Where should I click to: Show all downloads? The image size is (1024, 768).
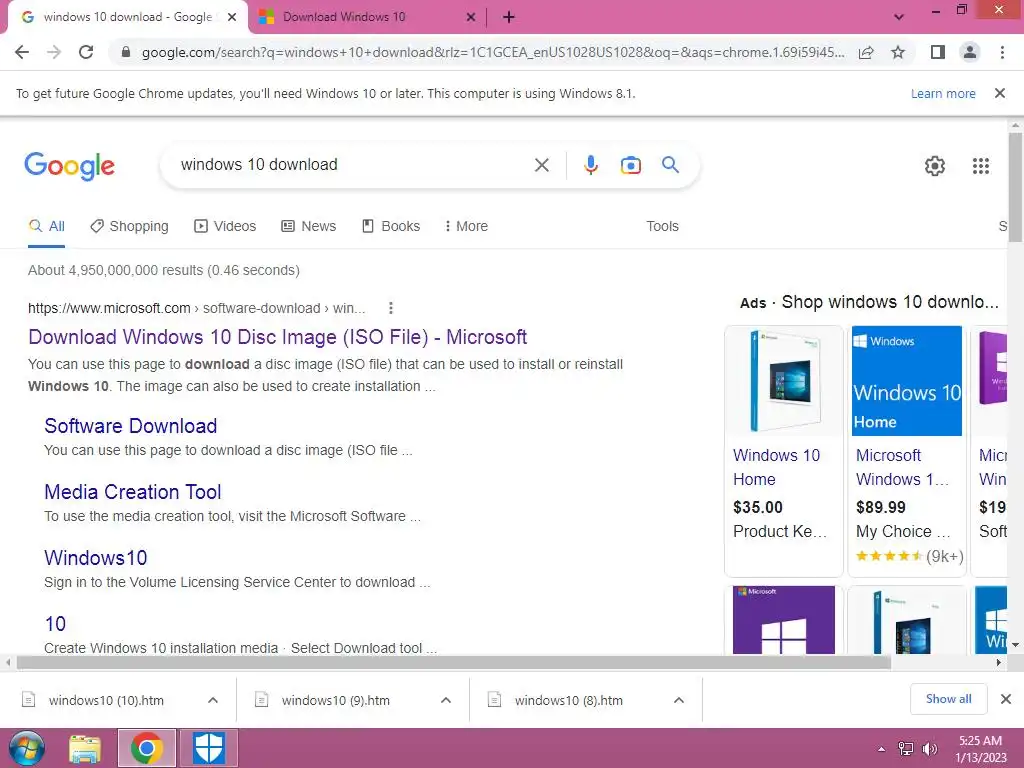point(948,699)
